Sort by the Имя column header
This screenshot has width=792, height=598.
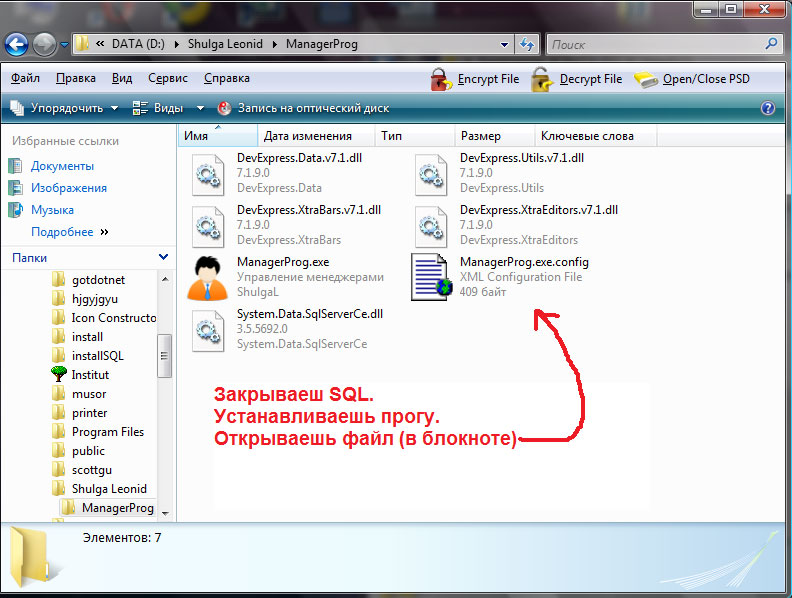click(218, 136)
